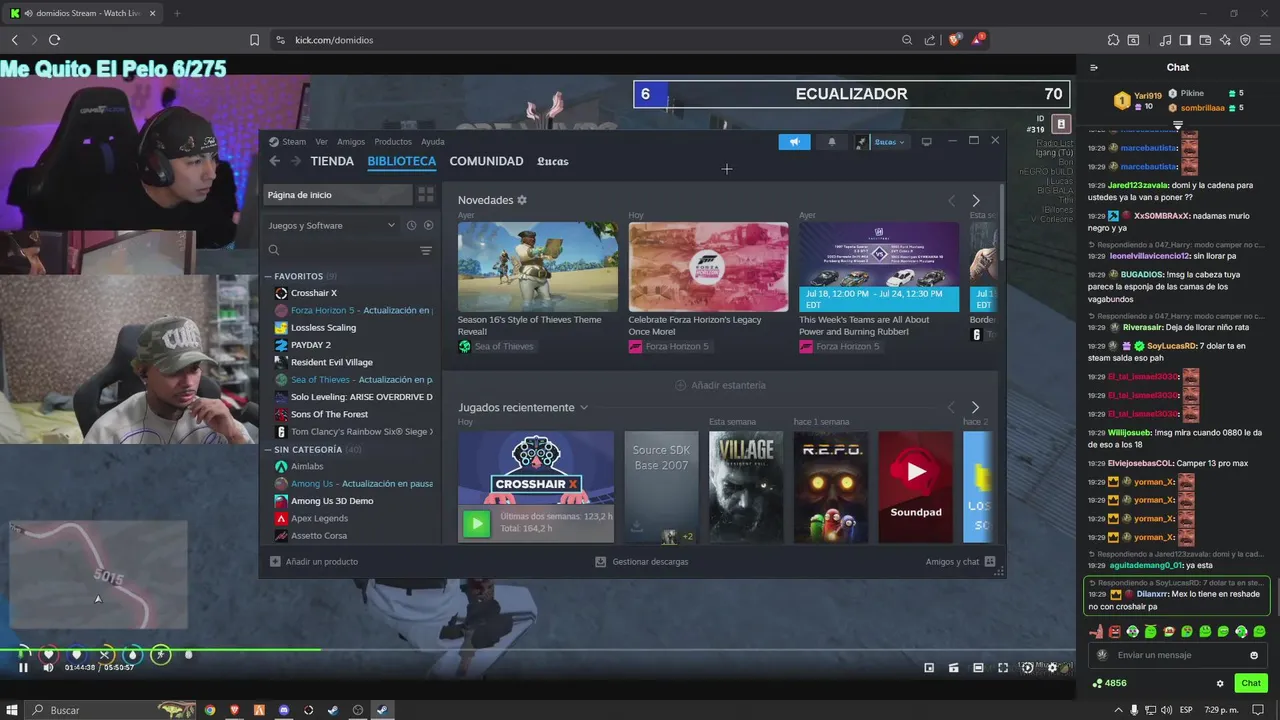The image size is (1280, 720).
Task: Expand the Jugados recientemente sort dropdown
Action: click(584, 408)
